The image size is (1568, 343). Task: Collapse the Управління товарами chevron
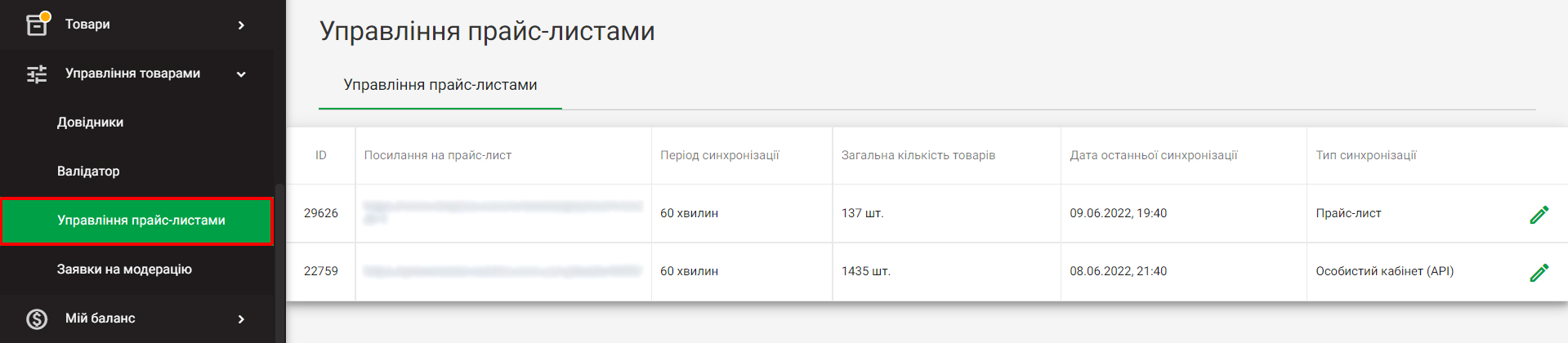click(x=241, y=74)
